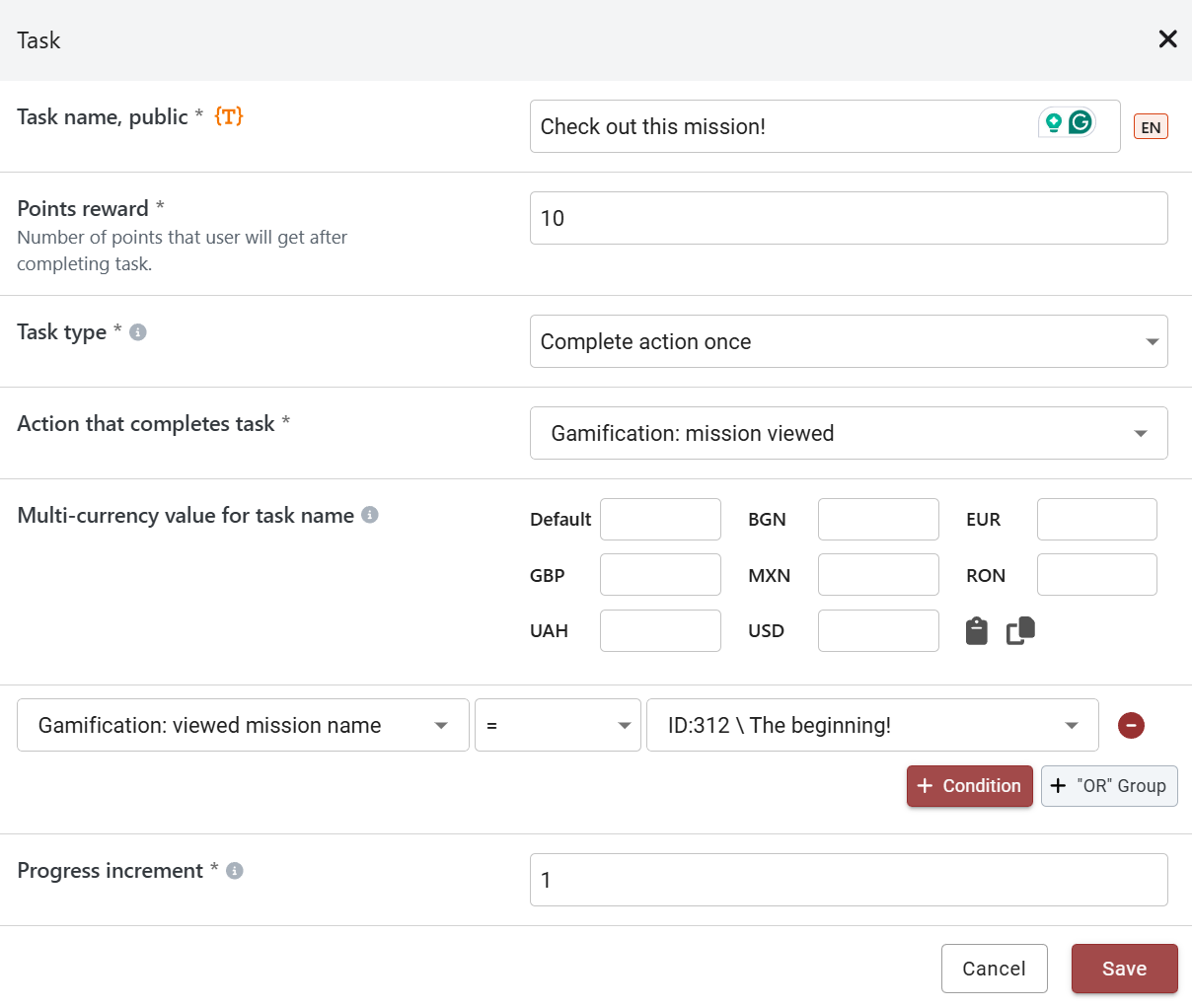
Task: Click the orange {T} translation icon
Action: [228, 116]
